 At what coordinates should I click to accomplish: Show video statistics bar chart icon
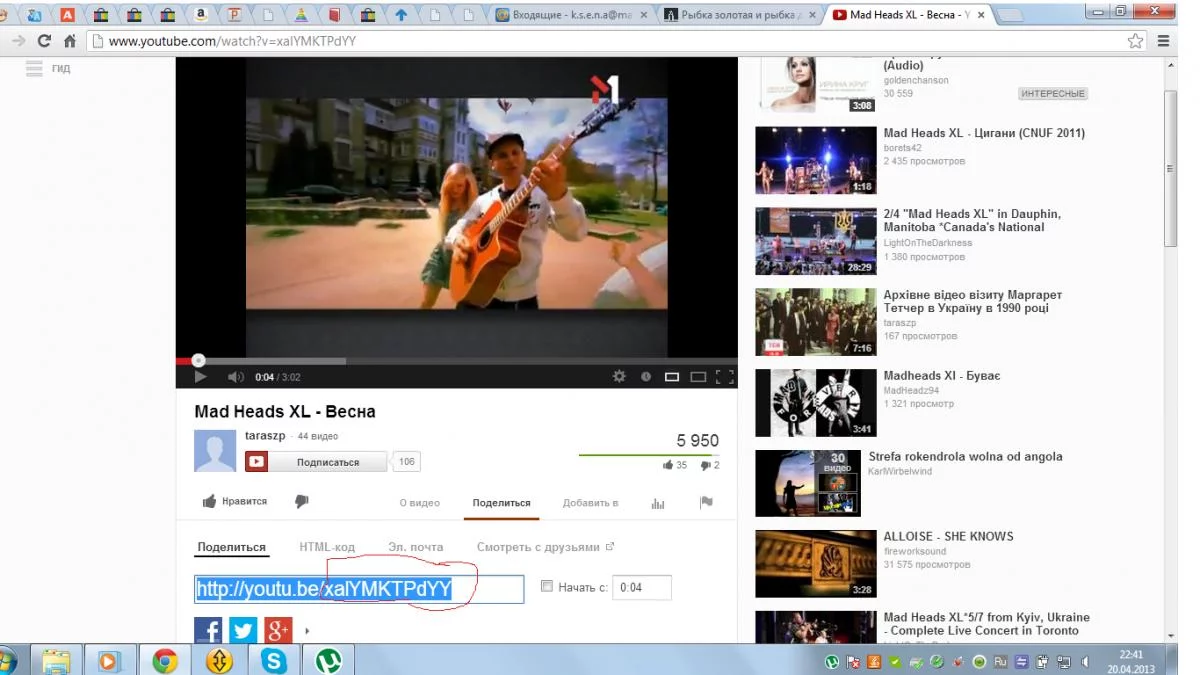[658, 503]
